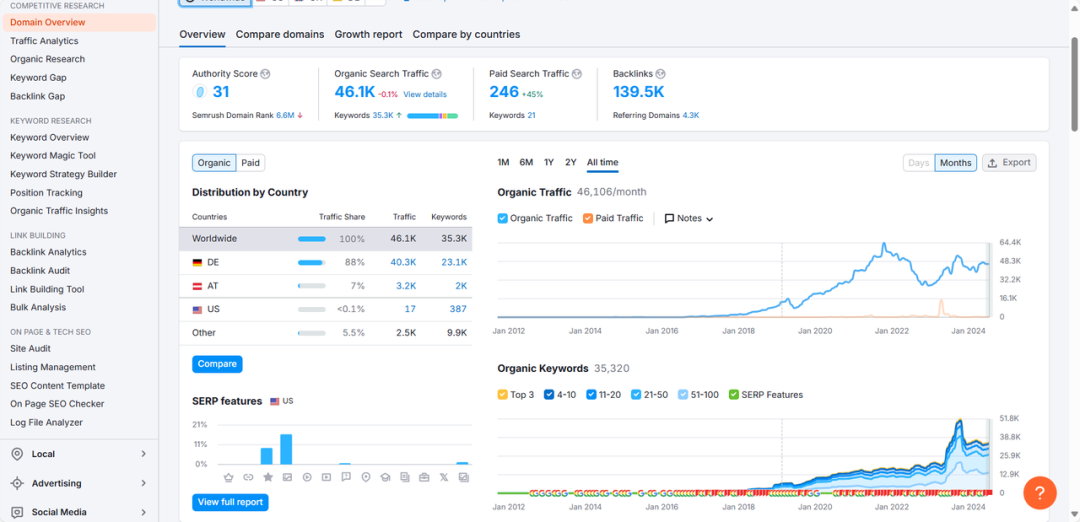Expand the Local sidebar section
The height and width of the screenshot is (522, 1080).
click(x=143, y=454)
